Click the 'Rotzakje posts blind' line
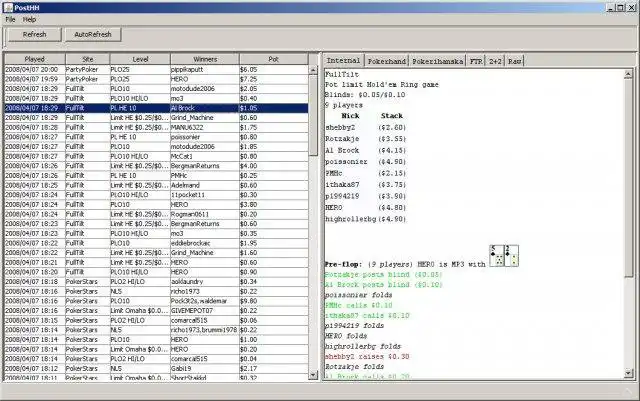This screenshot has width=640, height=401. coord(384,275)
